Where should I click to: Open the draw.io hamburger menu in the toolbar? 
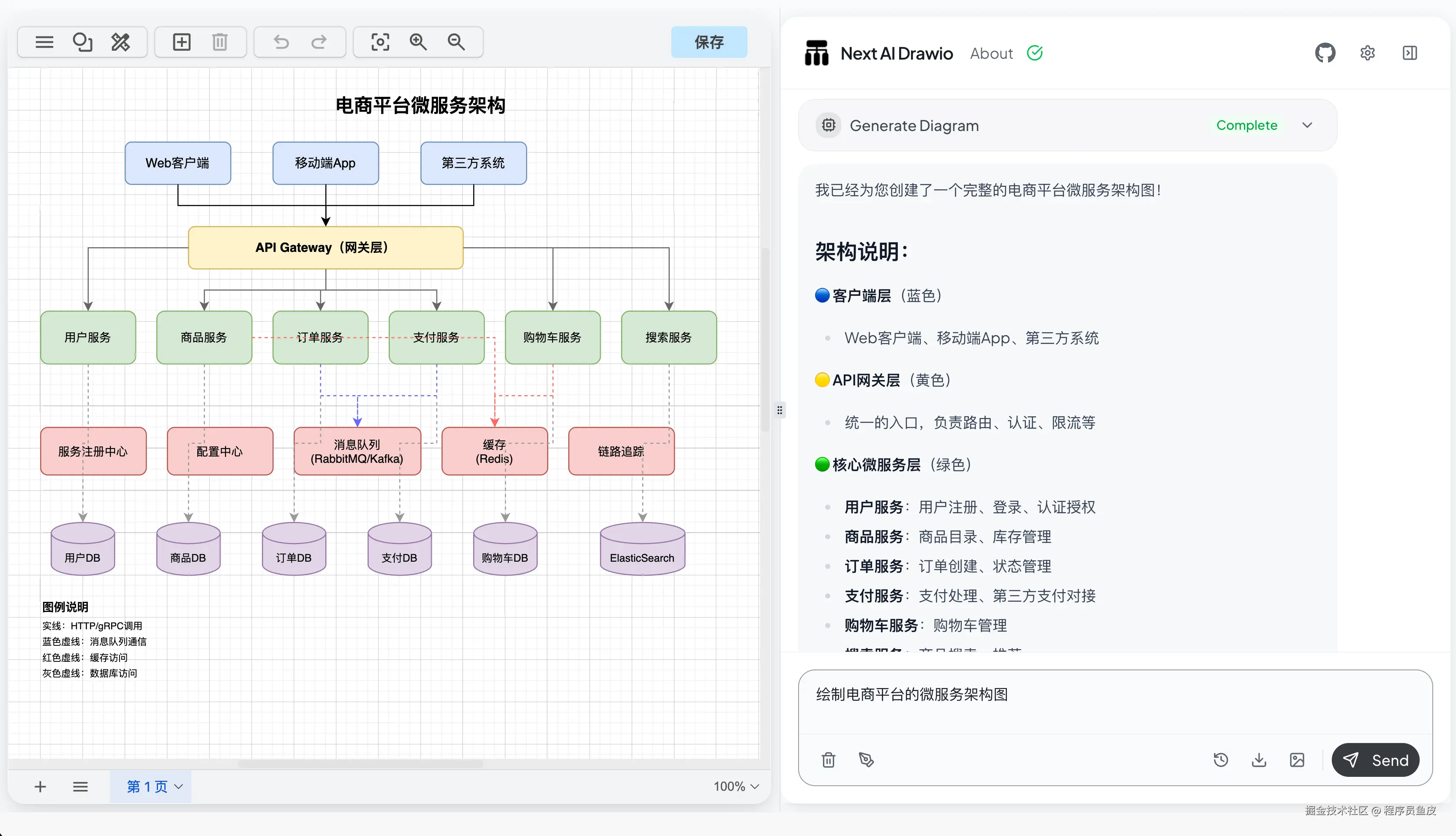pyautogui.click(x=44, y=42)
